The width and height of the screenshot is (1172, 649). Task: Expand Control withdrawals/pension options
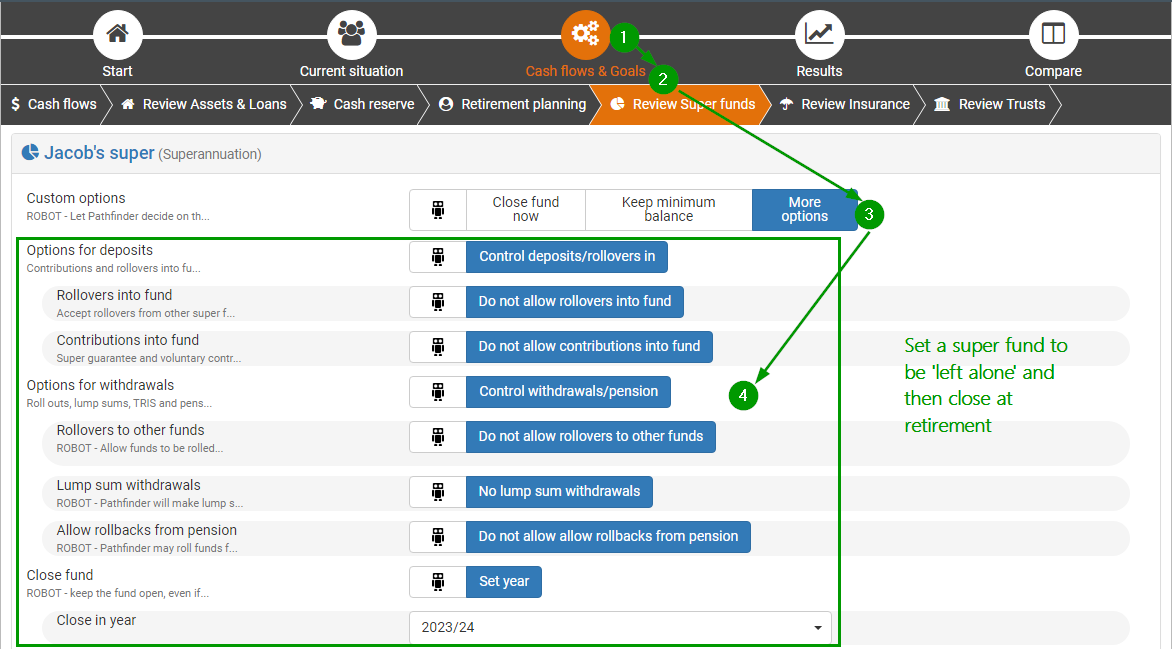coord(568,392)
